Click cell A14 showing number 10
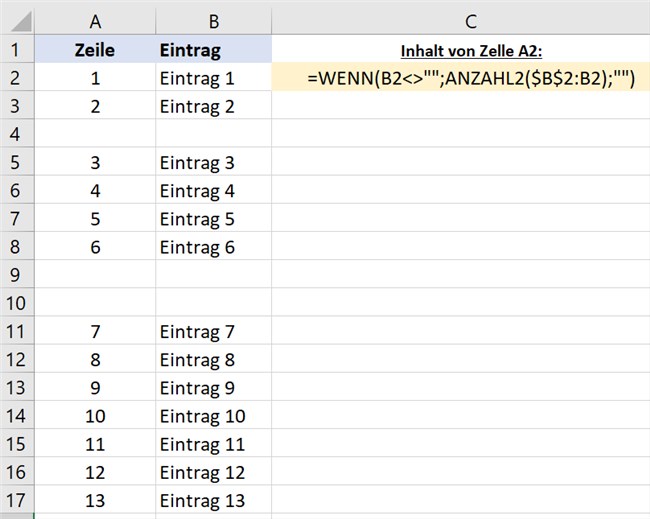Screen dimensions: 650x519 [x=95, y=415]
